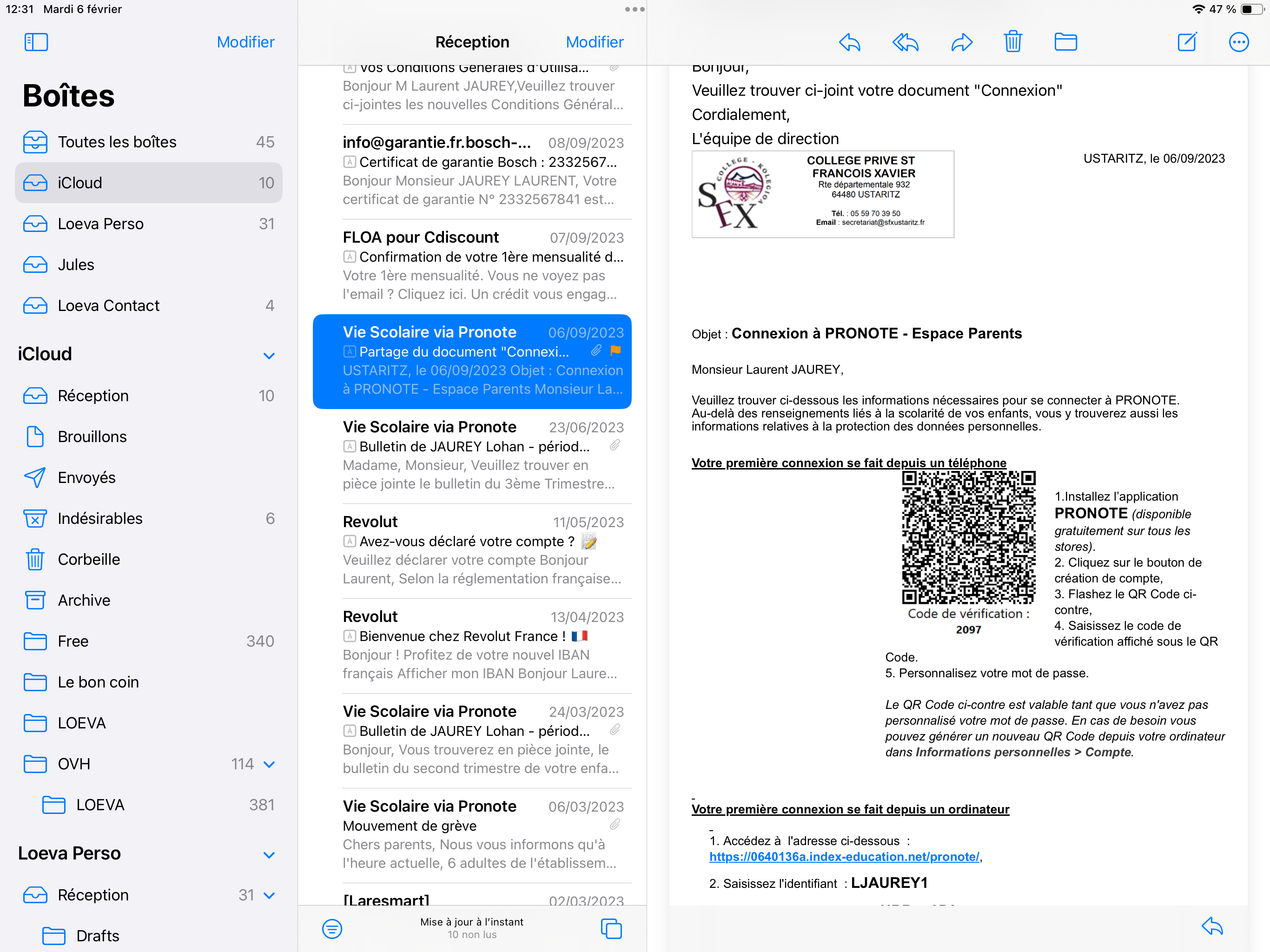Expand the OVH folder chevron

pyautogui.click(x=269, y=764)
